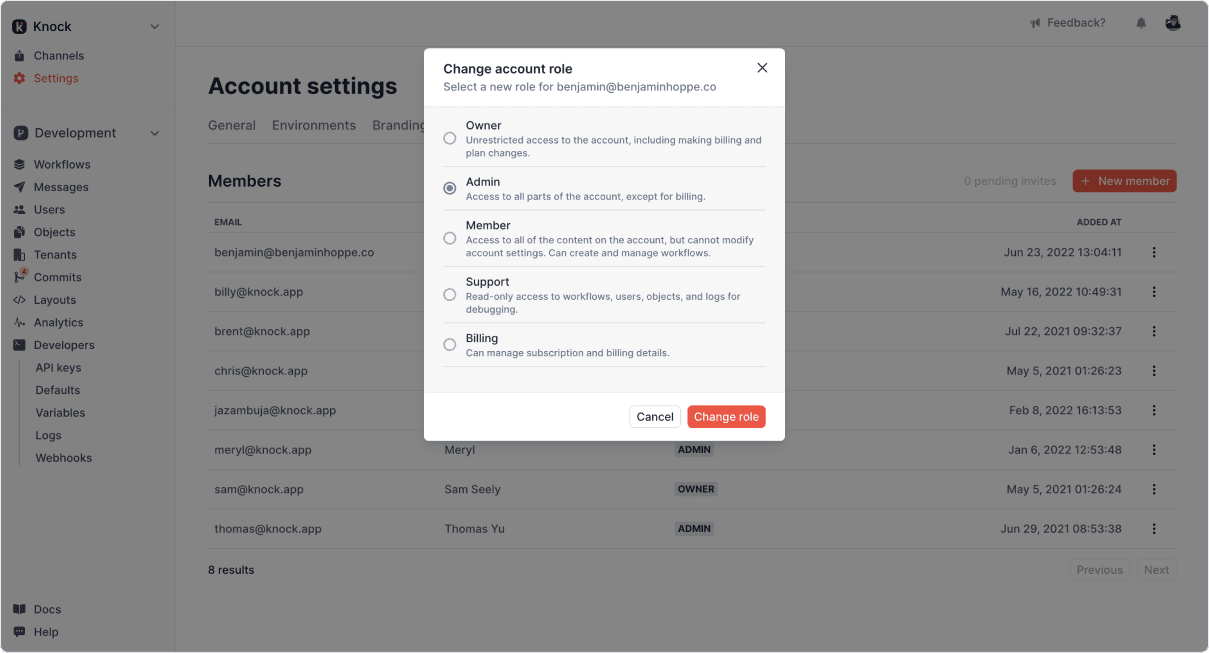Click the notification bell icon
This screenshot has height=653, width=1209.
tap(1141, 23)
